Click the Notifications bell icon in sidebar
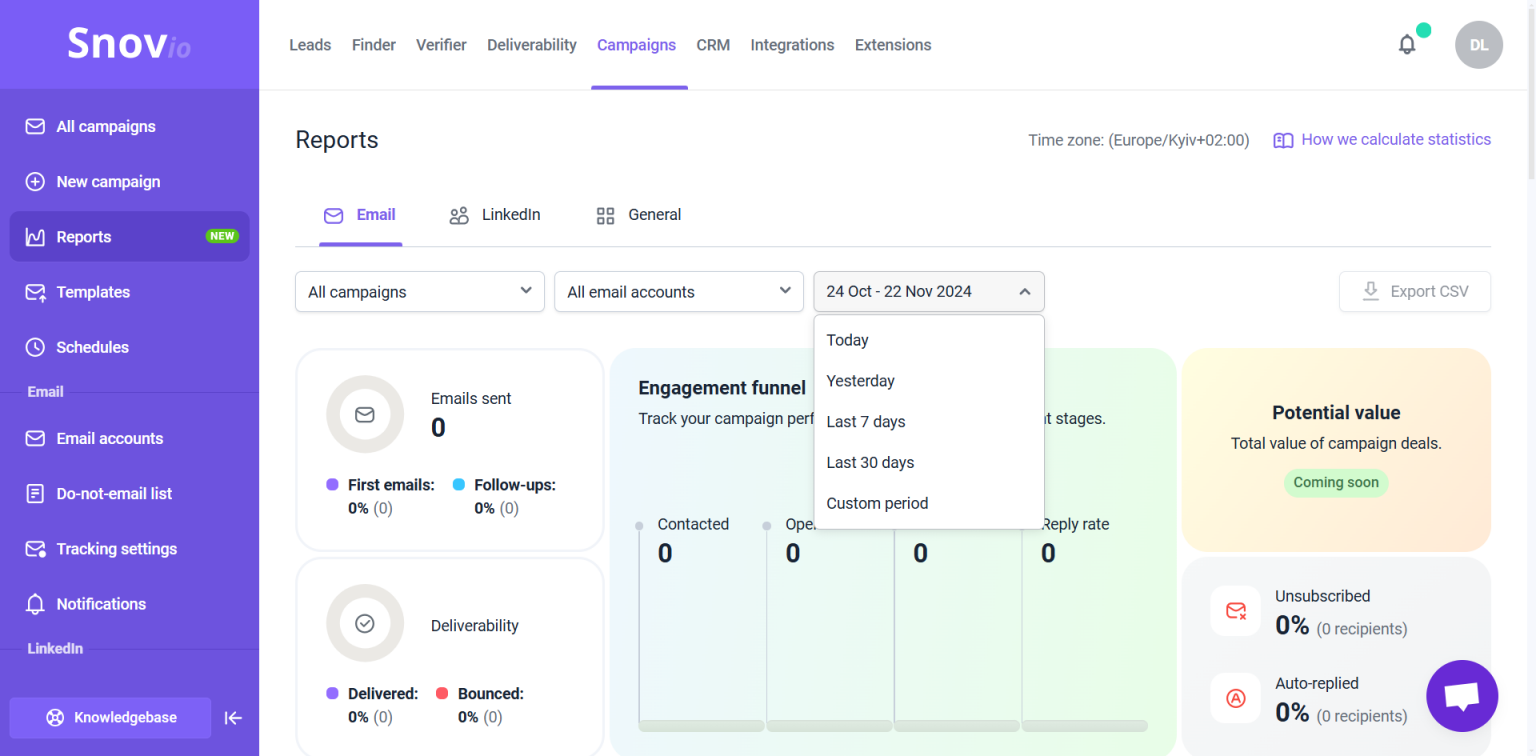The height and width of the screenshot is (756, 1536). point(35,604)
